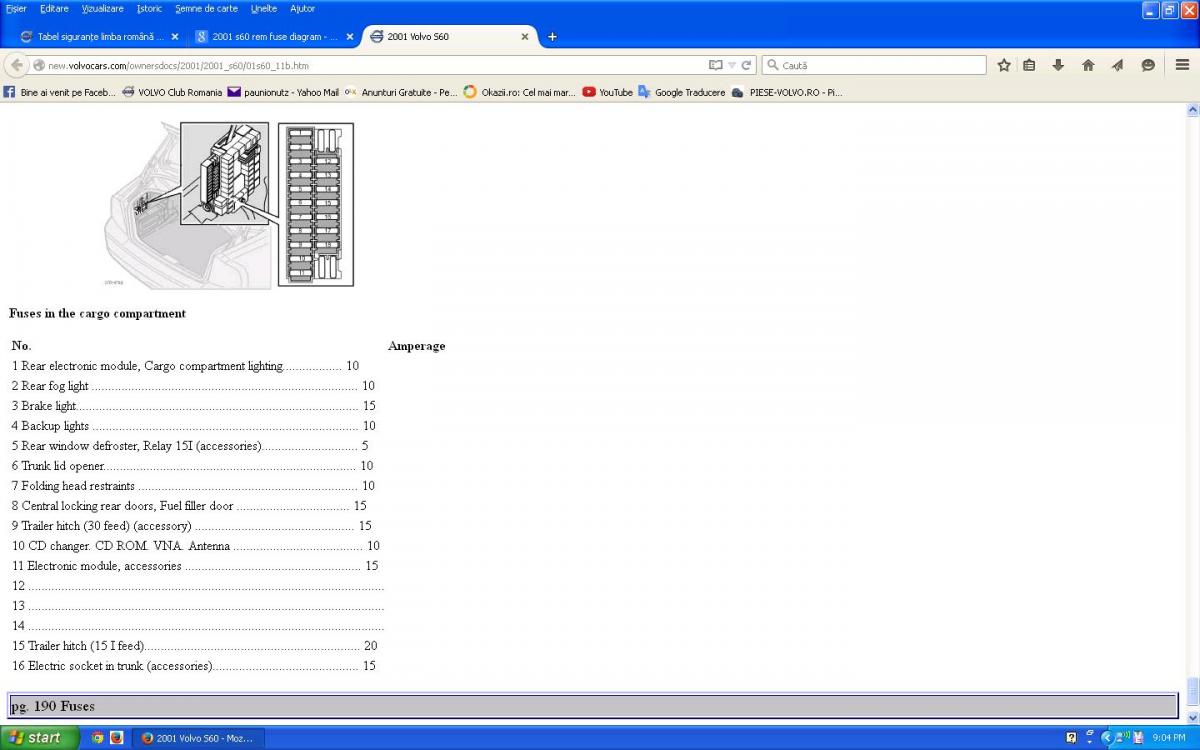Go to the Home page icon

[x=1088, y=65]
